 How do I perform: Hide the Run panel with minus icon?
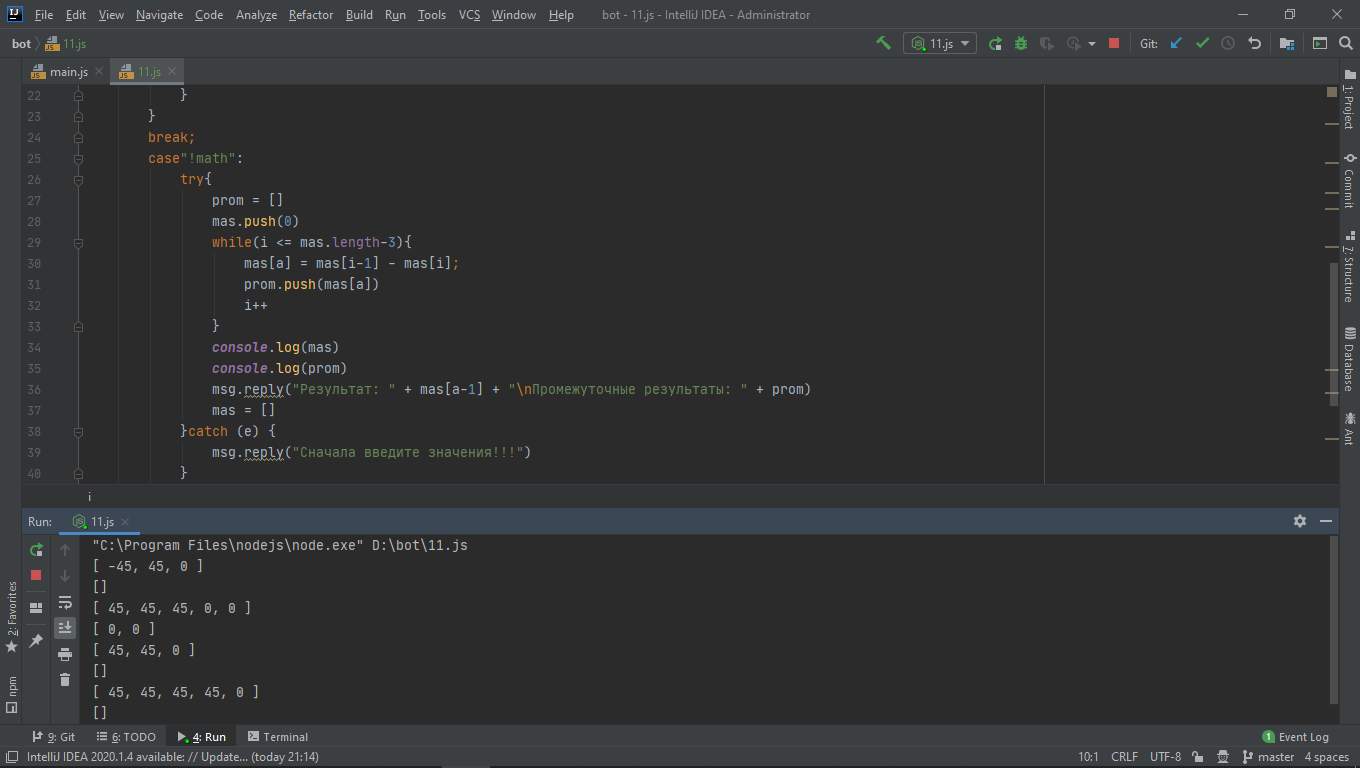(1326, 521)
